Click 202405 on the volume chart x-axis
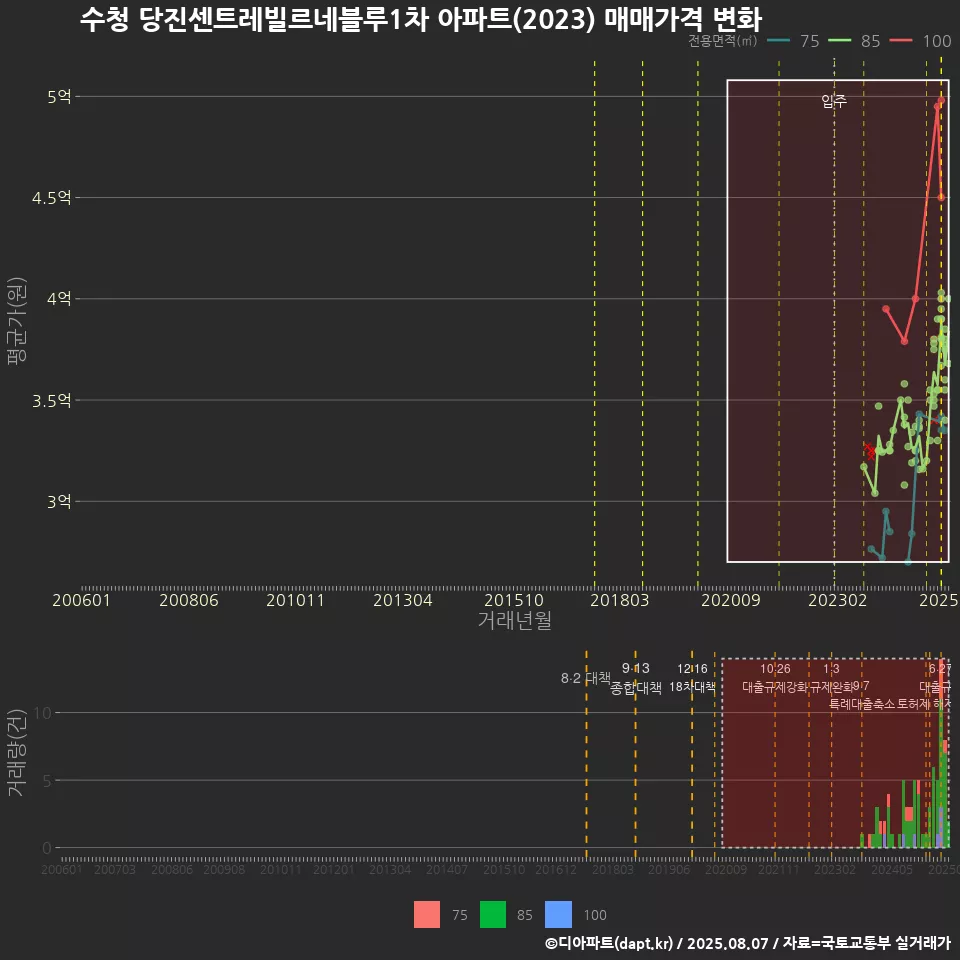Viewport: 960px width, 960px height. [892, 869]
